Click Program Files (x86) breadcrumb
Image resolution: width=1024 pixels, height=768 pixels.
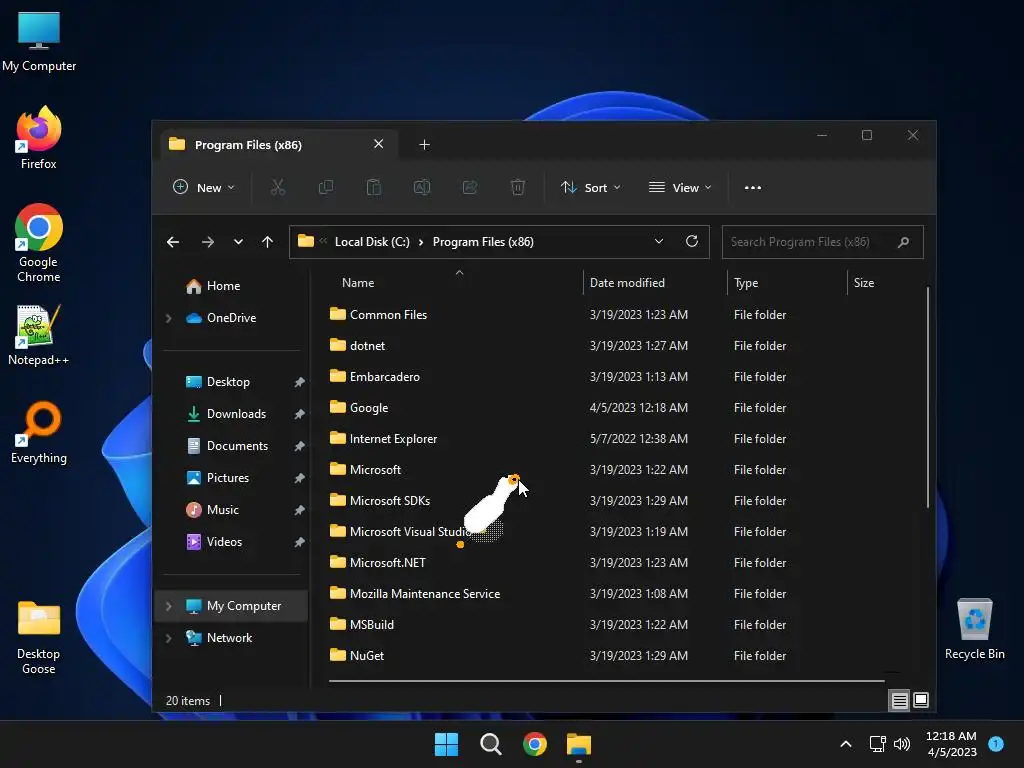(483, 242)
